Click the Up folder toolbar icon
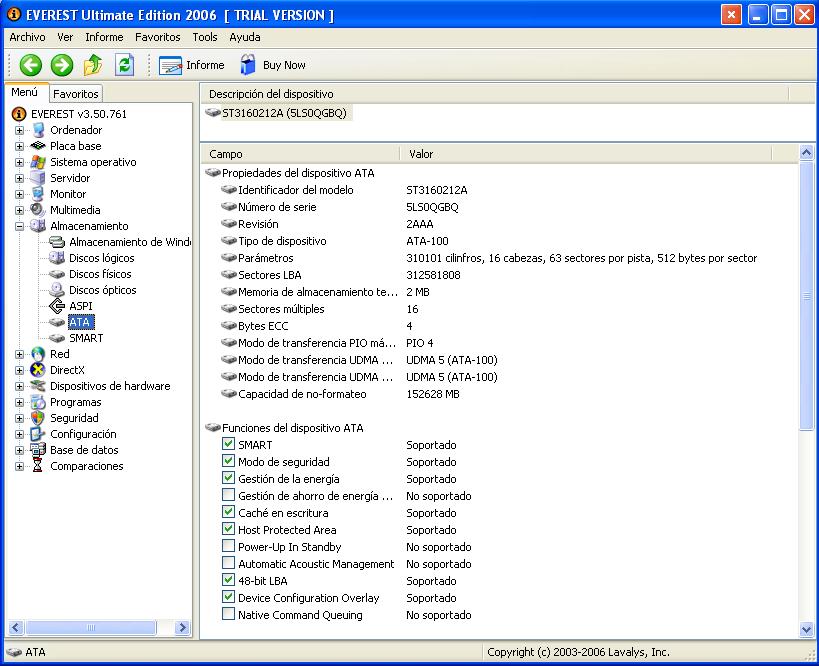 (x=93, y=65)
